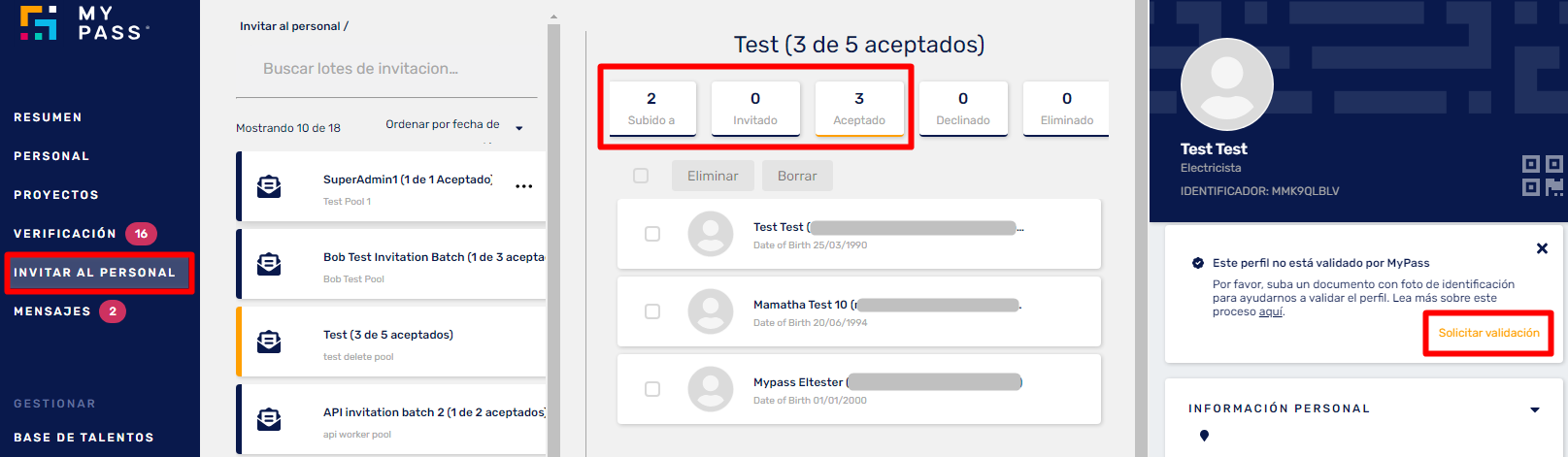
Task: Click the Buscar lotes de invitacion search field
Action: 386,69
